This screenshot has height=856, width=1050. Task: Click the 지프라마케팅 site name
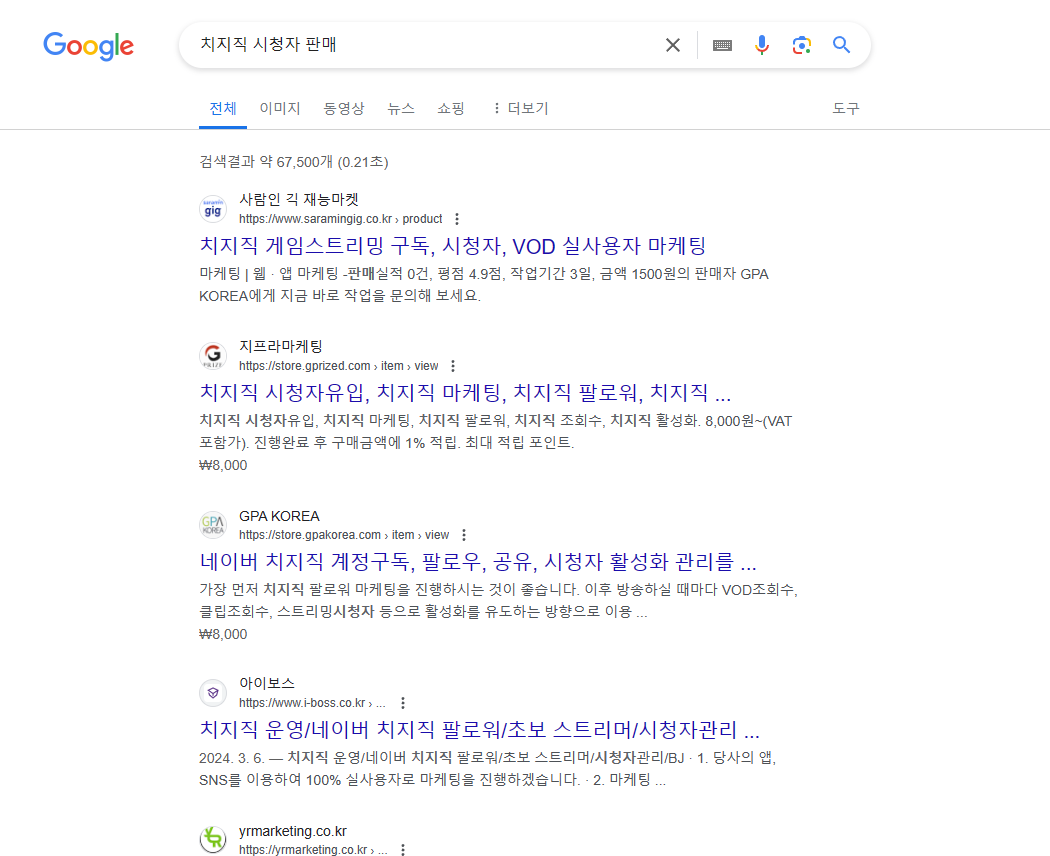pyautogui.click(x=281, y=346)
